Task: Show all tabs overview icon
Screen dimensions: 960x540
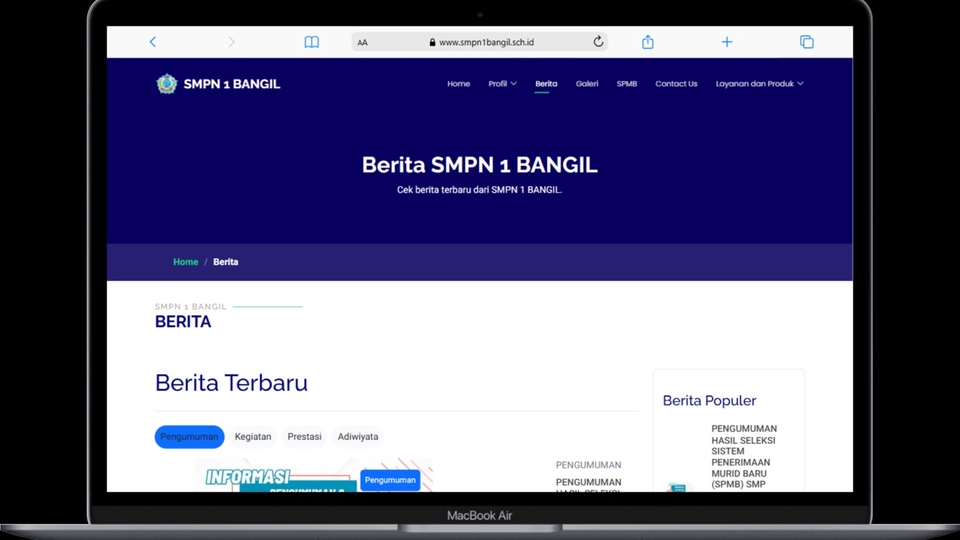Action: [x=807, y=42]
